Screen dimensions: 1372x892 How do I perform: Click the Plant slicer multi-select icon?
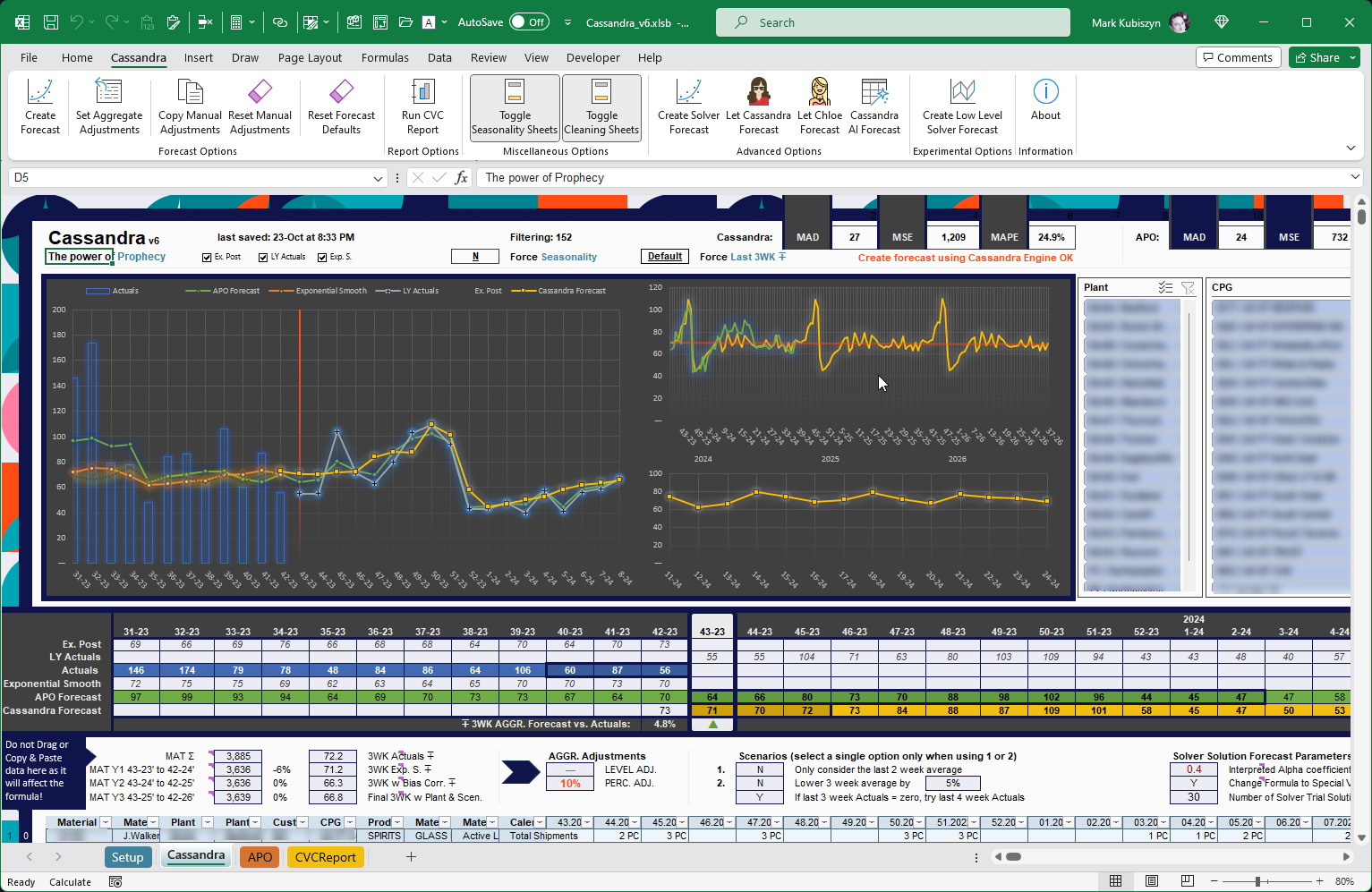pyautogui.click(x=1165, y=287)
